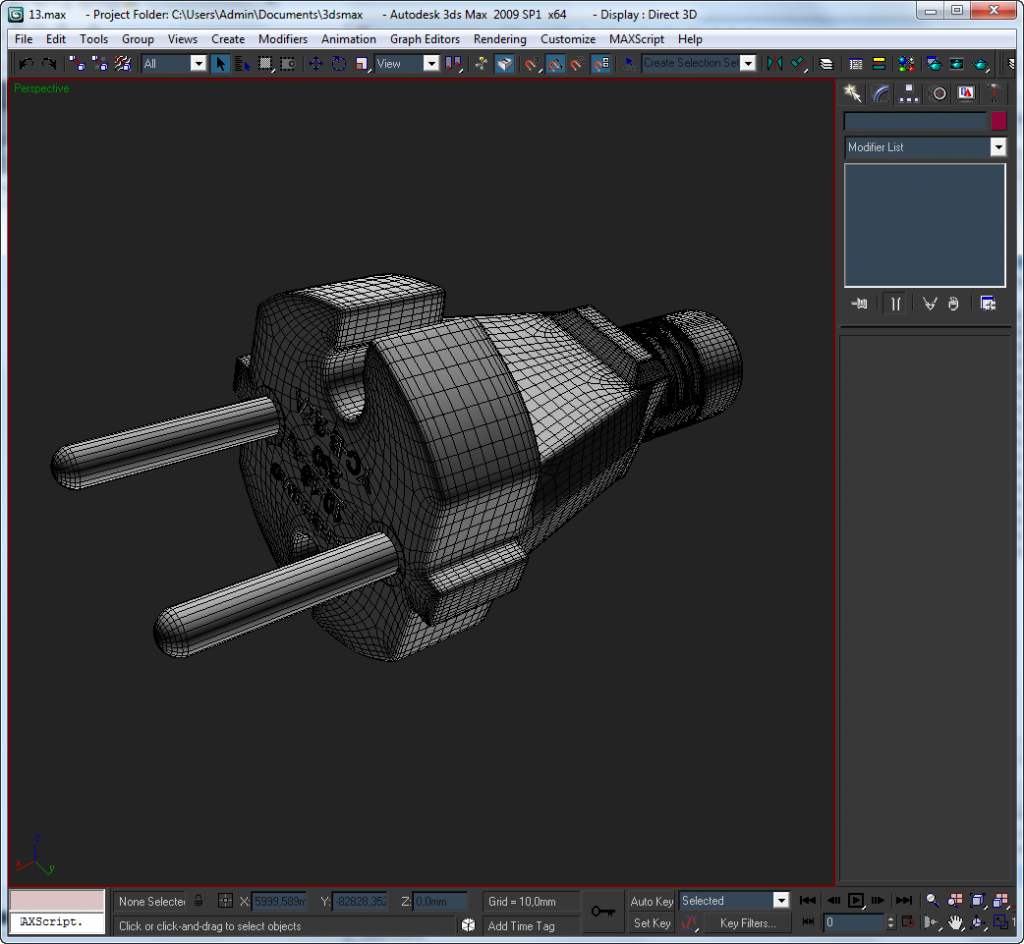Screen dimensions: 1024x944
Task: Open the Motion panel wheel icon
Action: click(938, 93)
